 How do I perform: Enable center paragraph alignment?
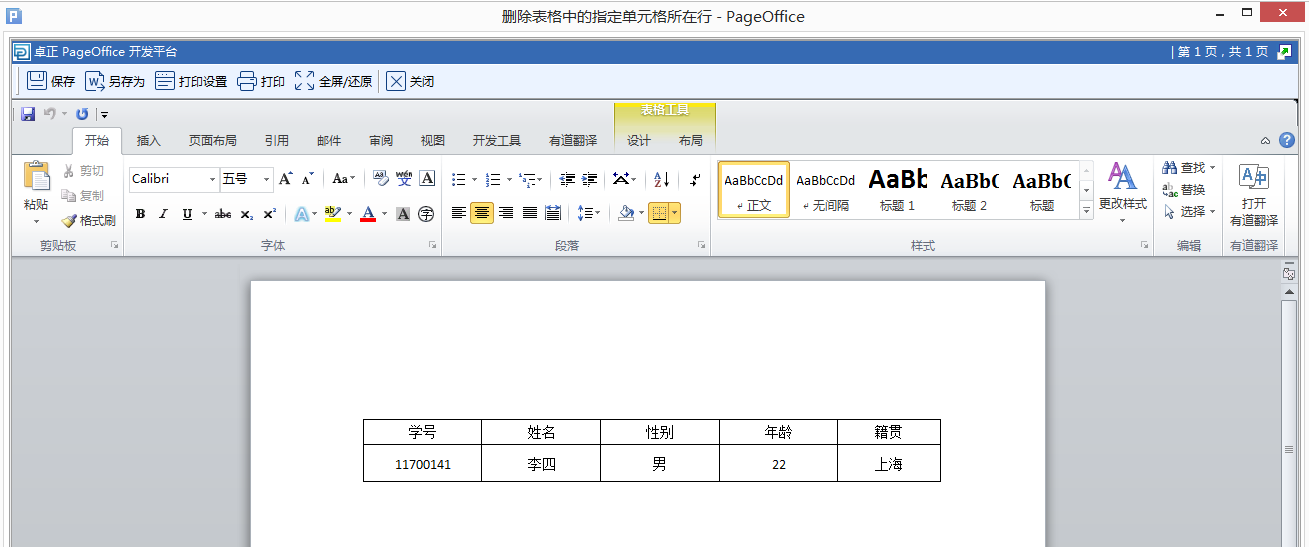482,213
